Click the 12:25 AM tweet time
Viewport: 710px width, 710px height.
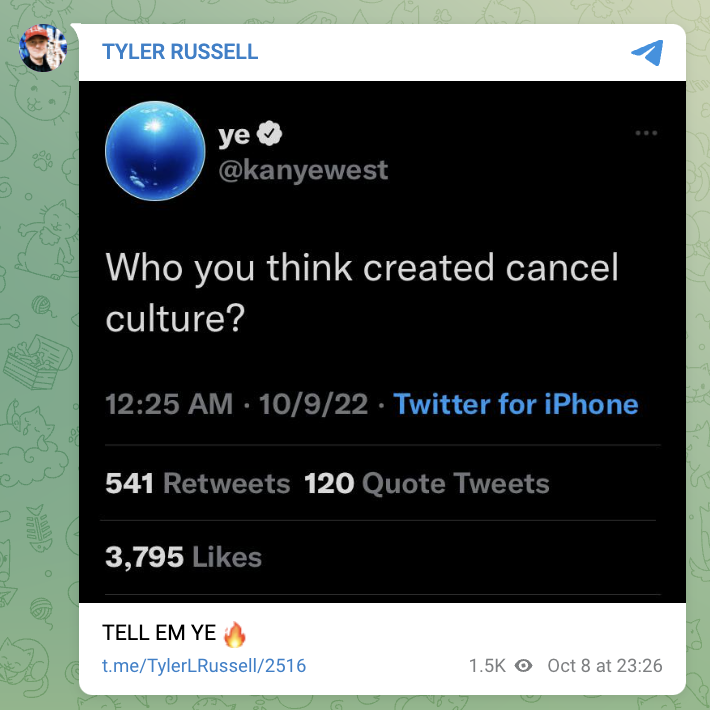point(168,404)
